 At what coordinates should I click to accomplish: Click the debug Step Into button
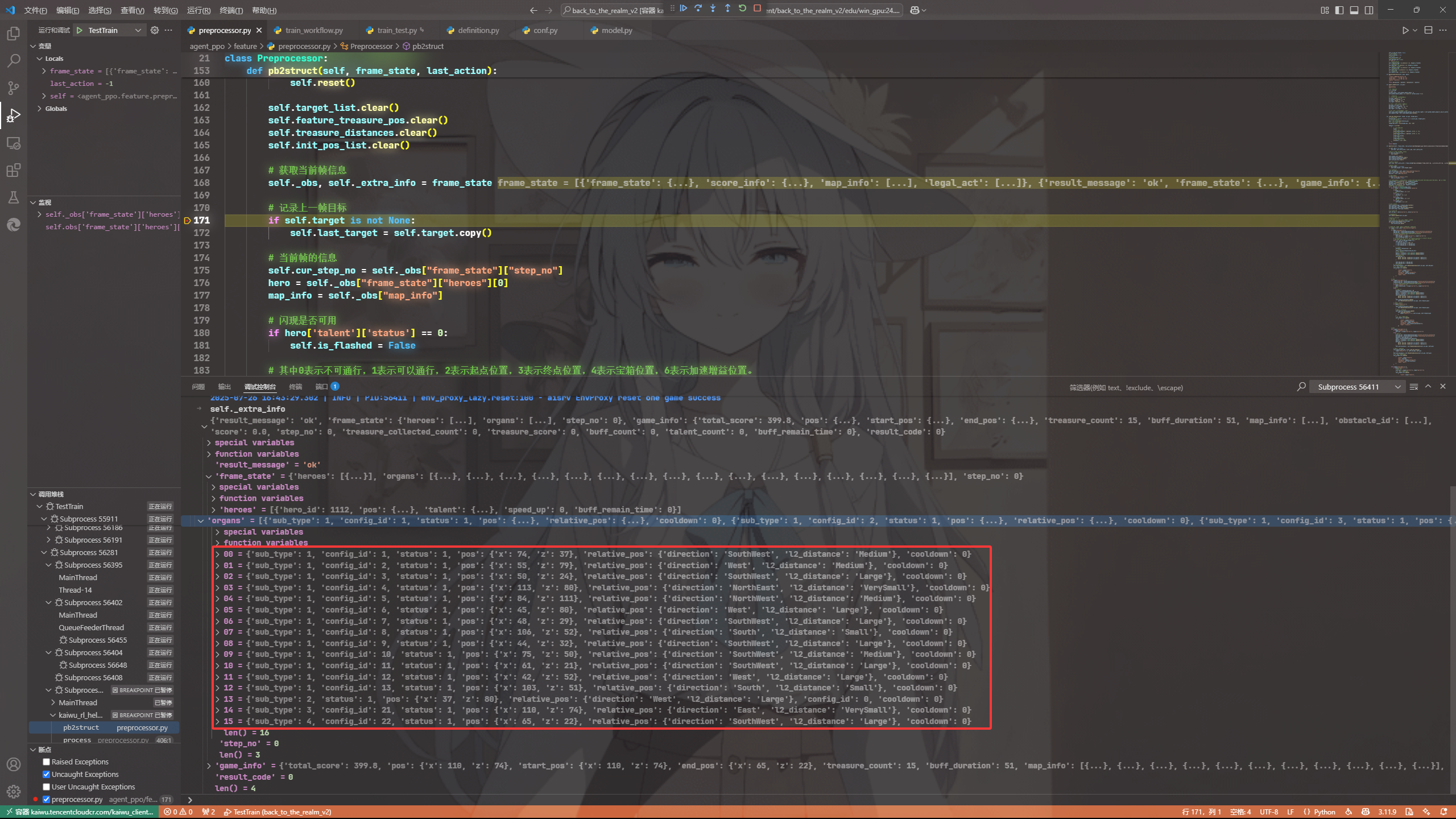(713, 9)
